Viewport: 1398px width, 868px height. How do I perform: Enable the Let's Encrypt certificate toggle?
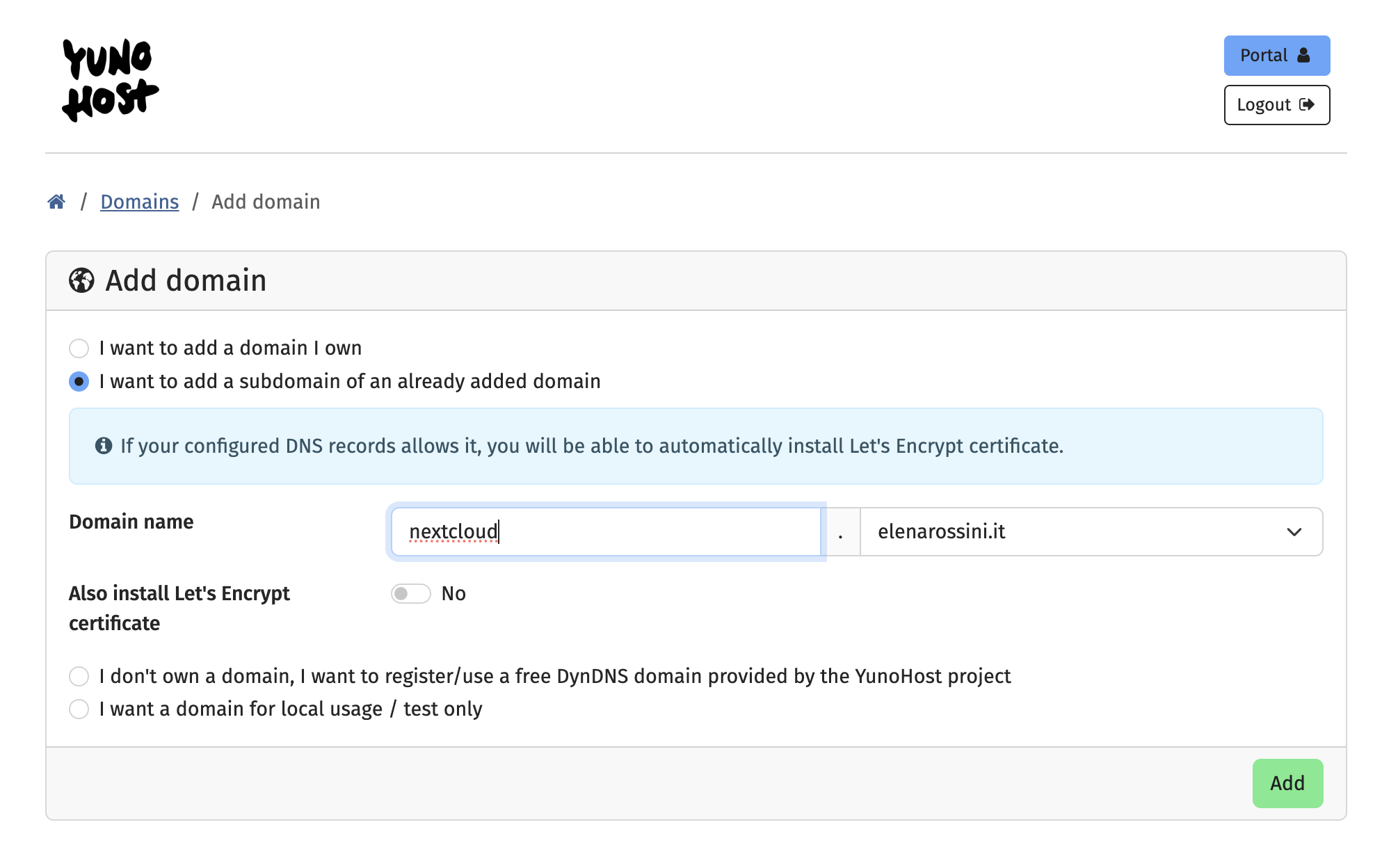411,593
